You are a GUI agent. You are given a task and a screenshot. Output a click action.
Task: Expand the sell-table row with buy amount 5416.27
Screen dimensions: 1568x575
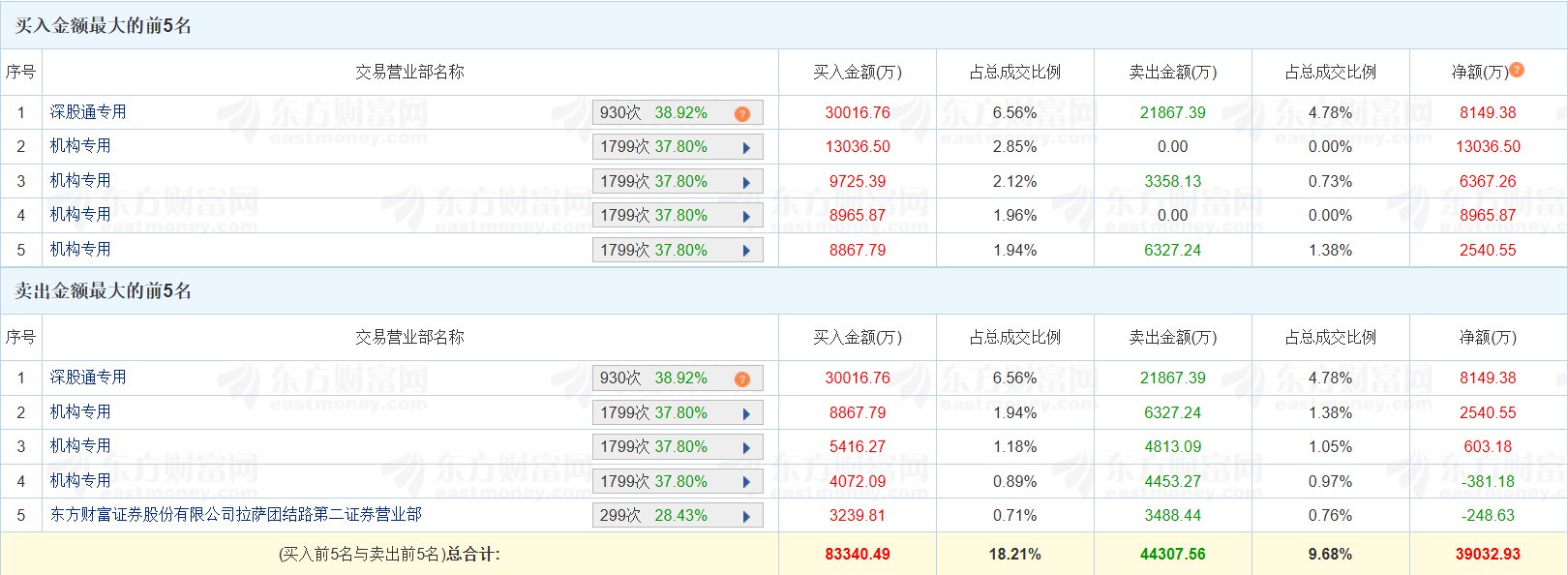click(x=746, y=448)
